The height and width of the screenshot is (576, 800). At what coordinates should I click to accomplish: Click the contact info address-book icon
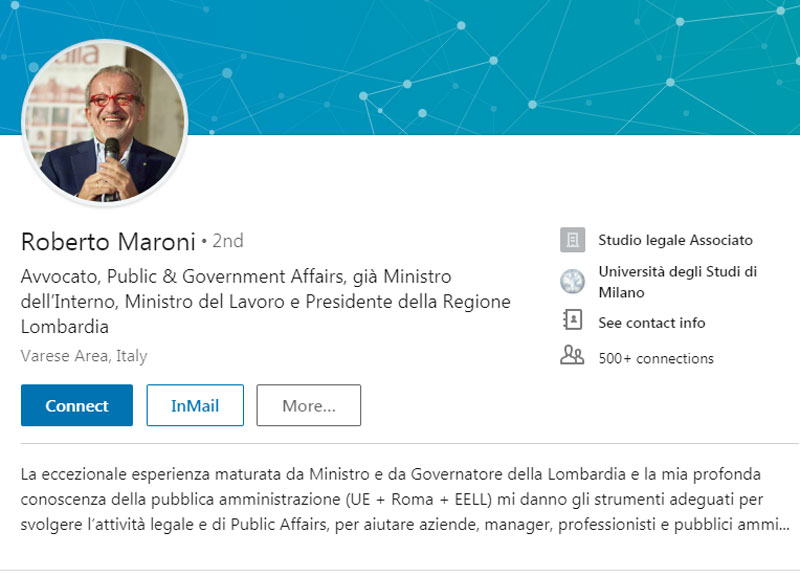[572, 322]
